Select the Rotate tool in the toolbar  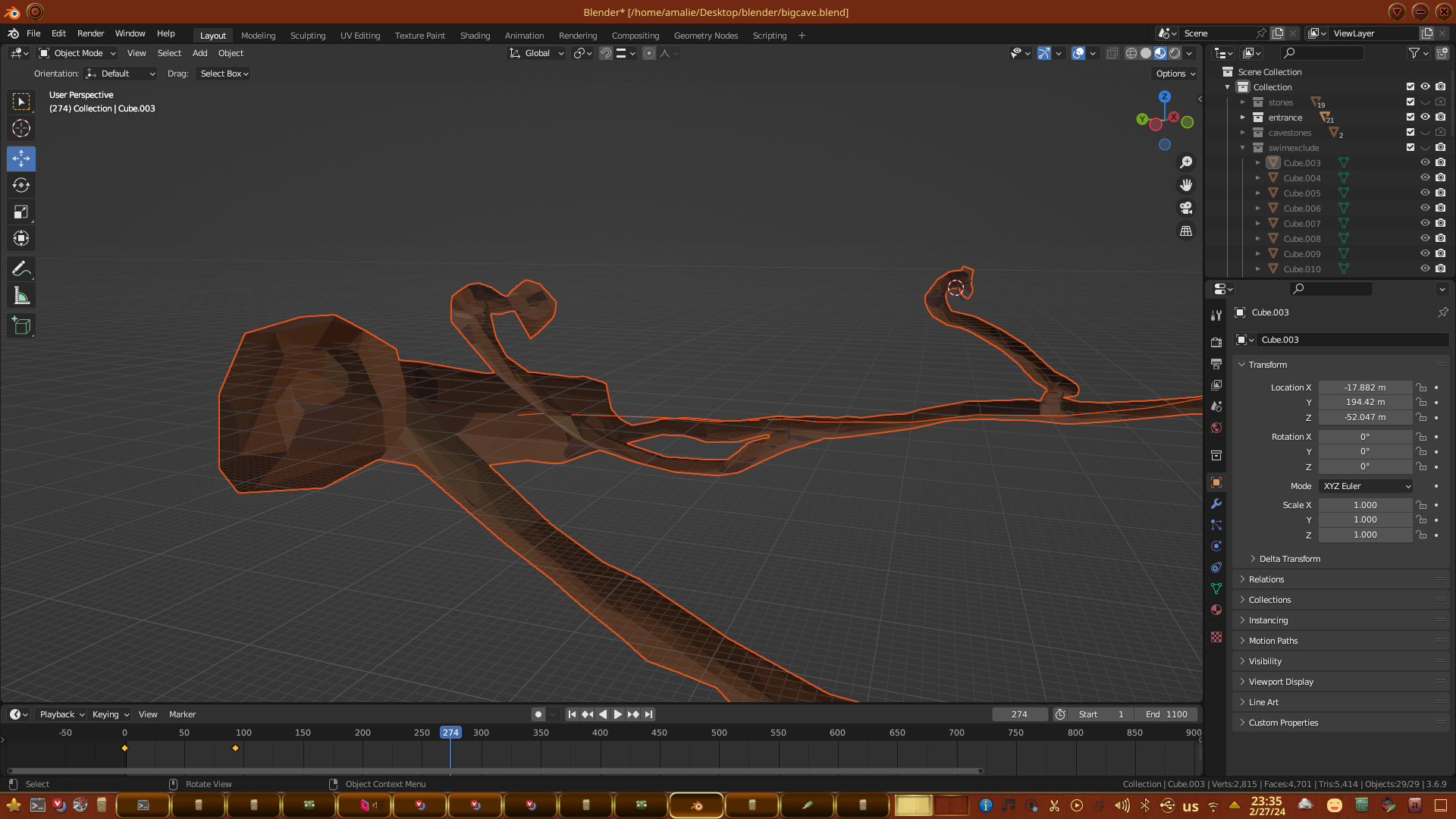[x=21, y=186]
